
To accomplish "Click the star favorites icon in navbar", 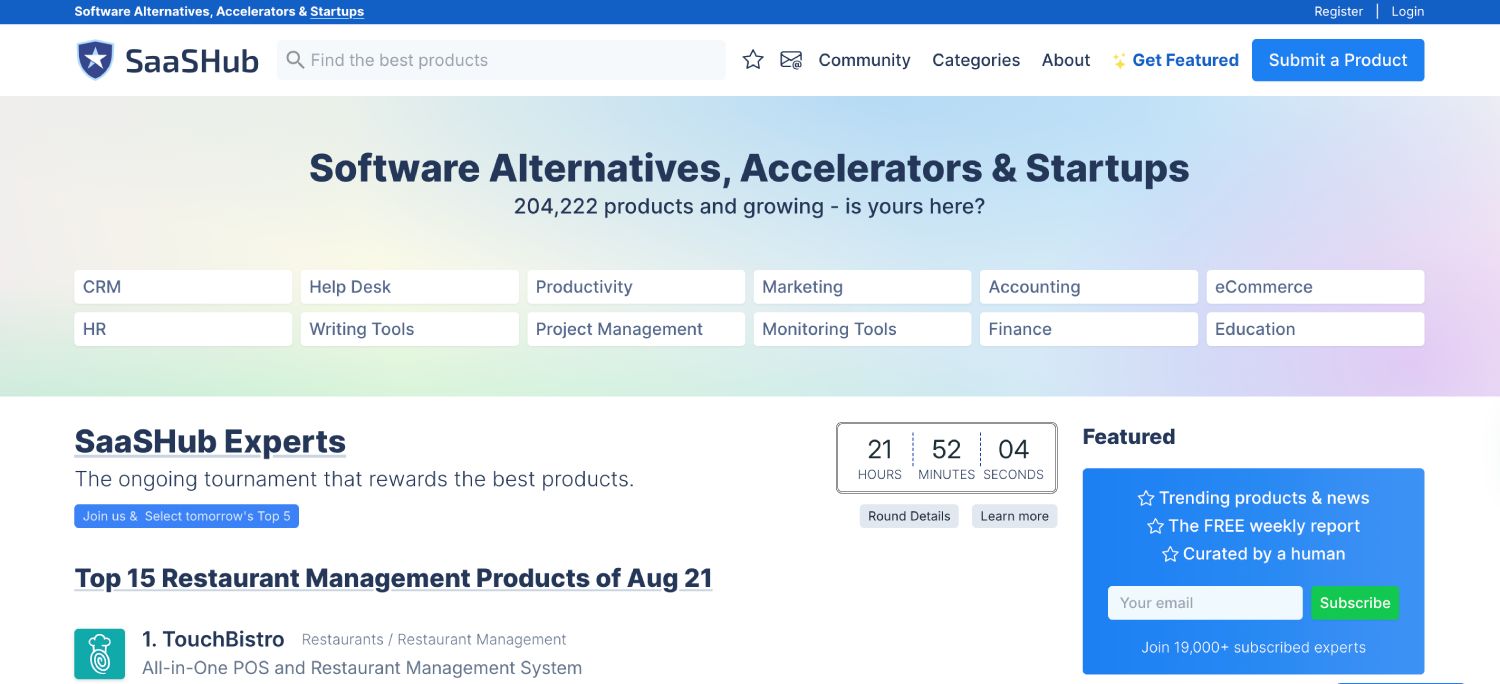I will (x=753, y=60).
